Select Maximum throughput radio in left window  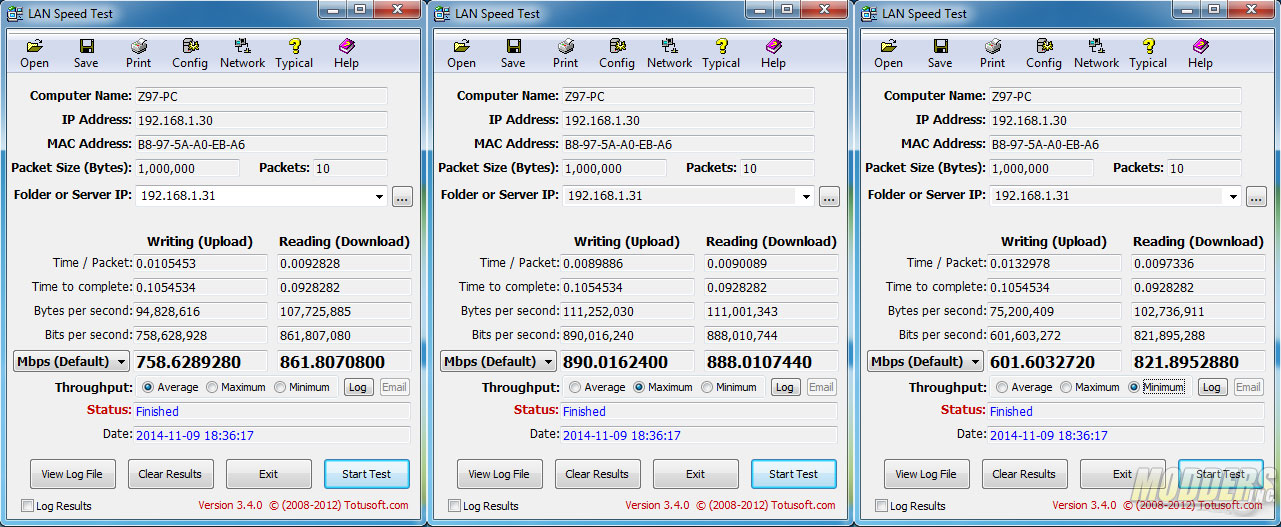click(213, 387)
